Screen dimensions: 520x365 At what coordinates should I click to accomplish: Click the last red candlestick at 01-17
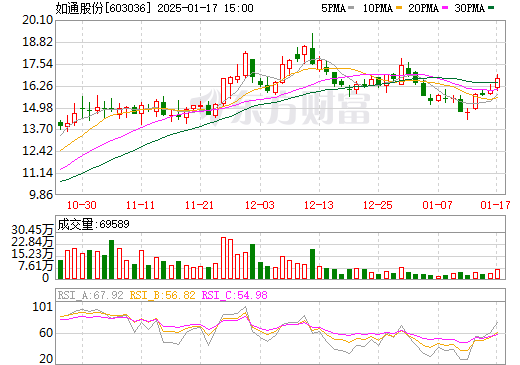pyautogui.click(x=498, y=82)
